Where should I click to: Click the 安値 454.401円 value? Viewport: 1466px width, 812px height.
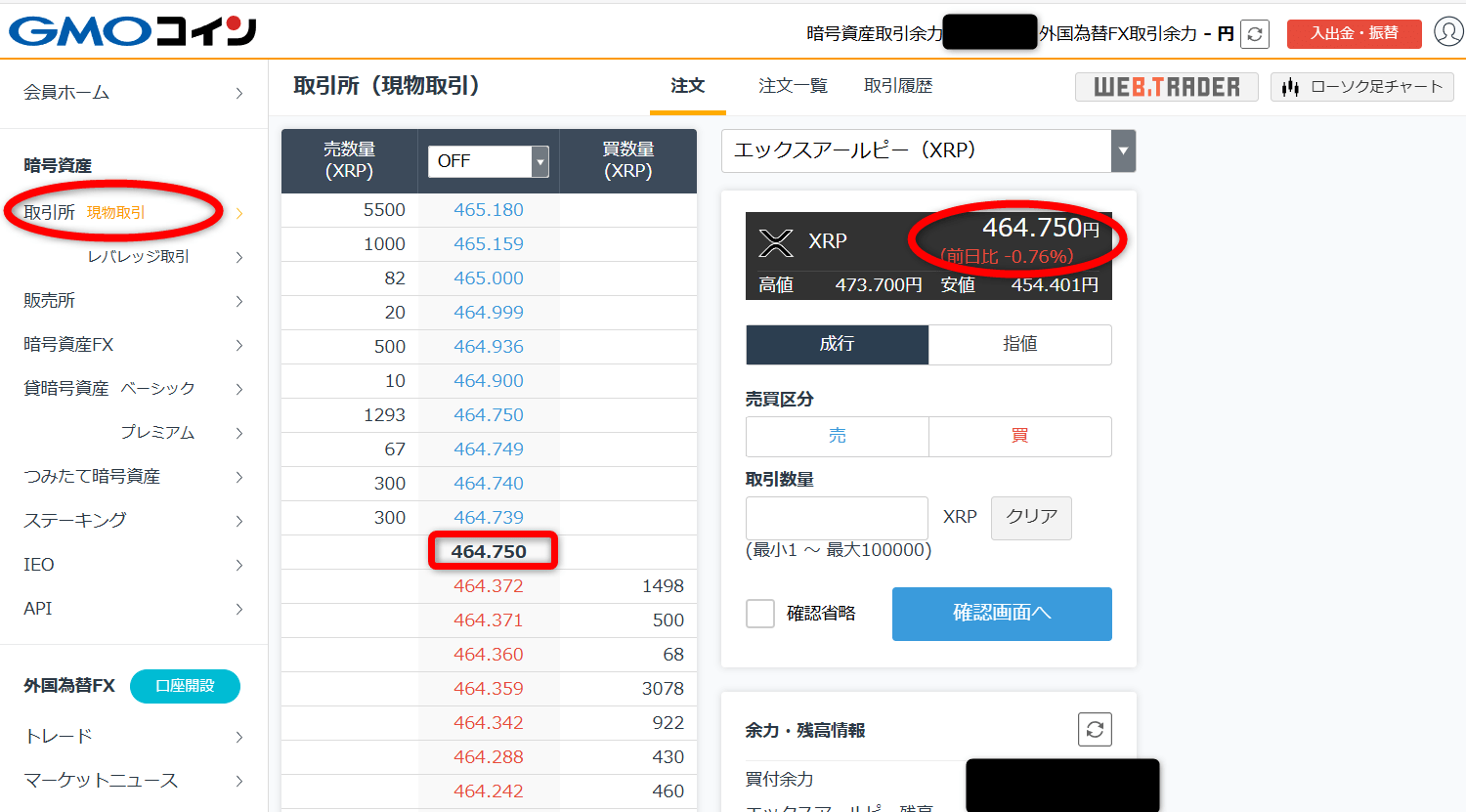[x=1055, y=285]
